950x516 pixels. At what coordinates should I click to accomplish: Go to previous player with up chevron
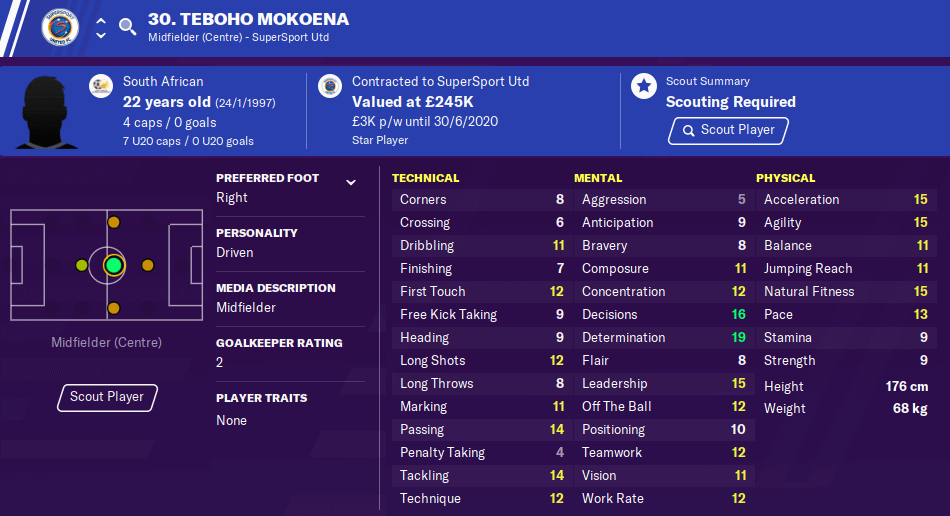[x=101, y=21]
